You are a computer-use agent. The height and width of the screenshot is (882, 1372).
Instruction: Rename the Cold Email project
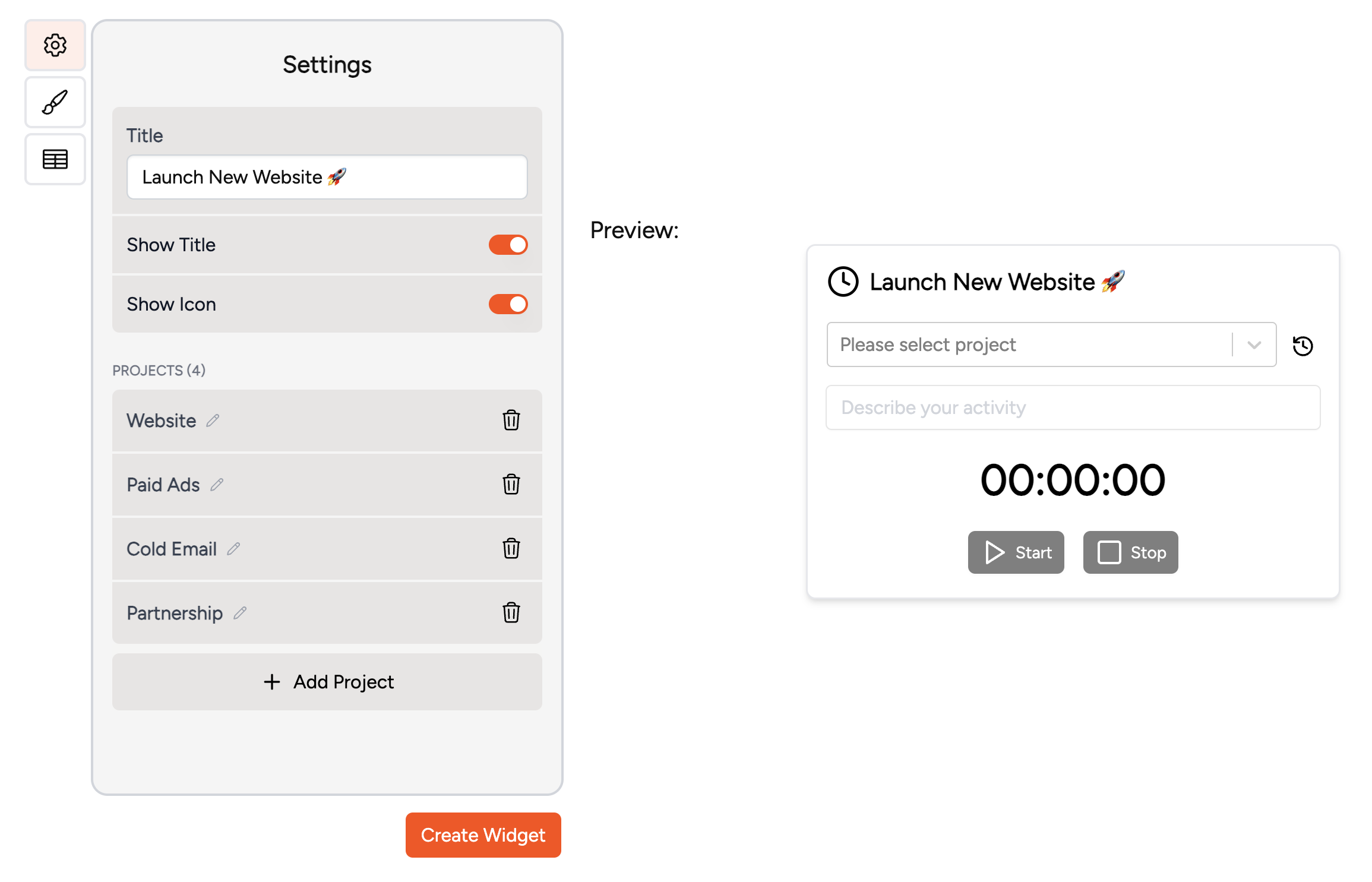233,549
